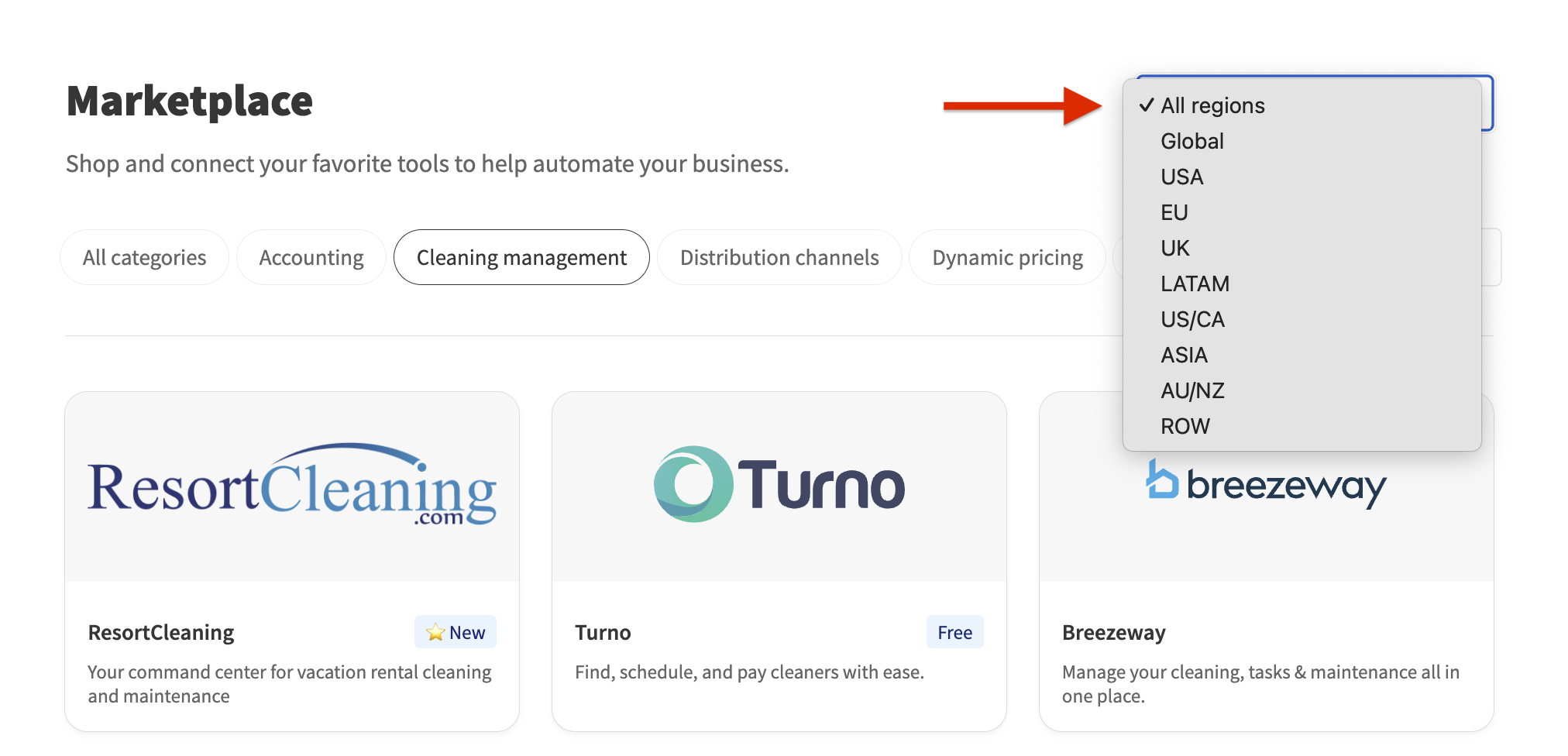Choose Global from the region list
Screen dimensions: 1568x756
click(1192, 141)
